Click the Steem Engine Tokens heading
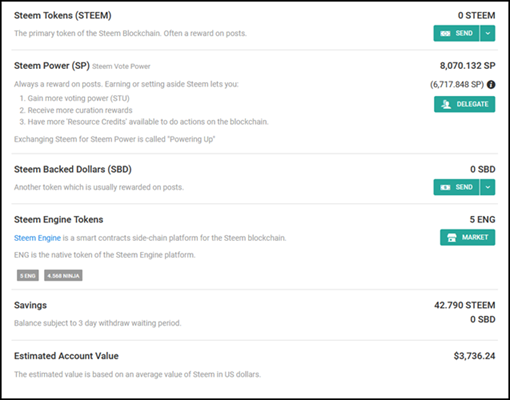 coord(59,220)
